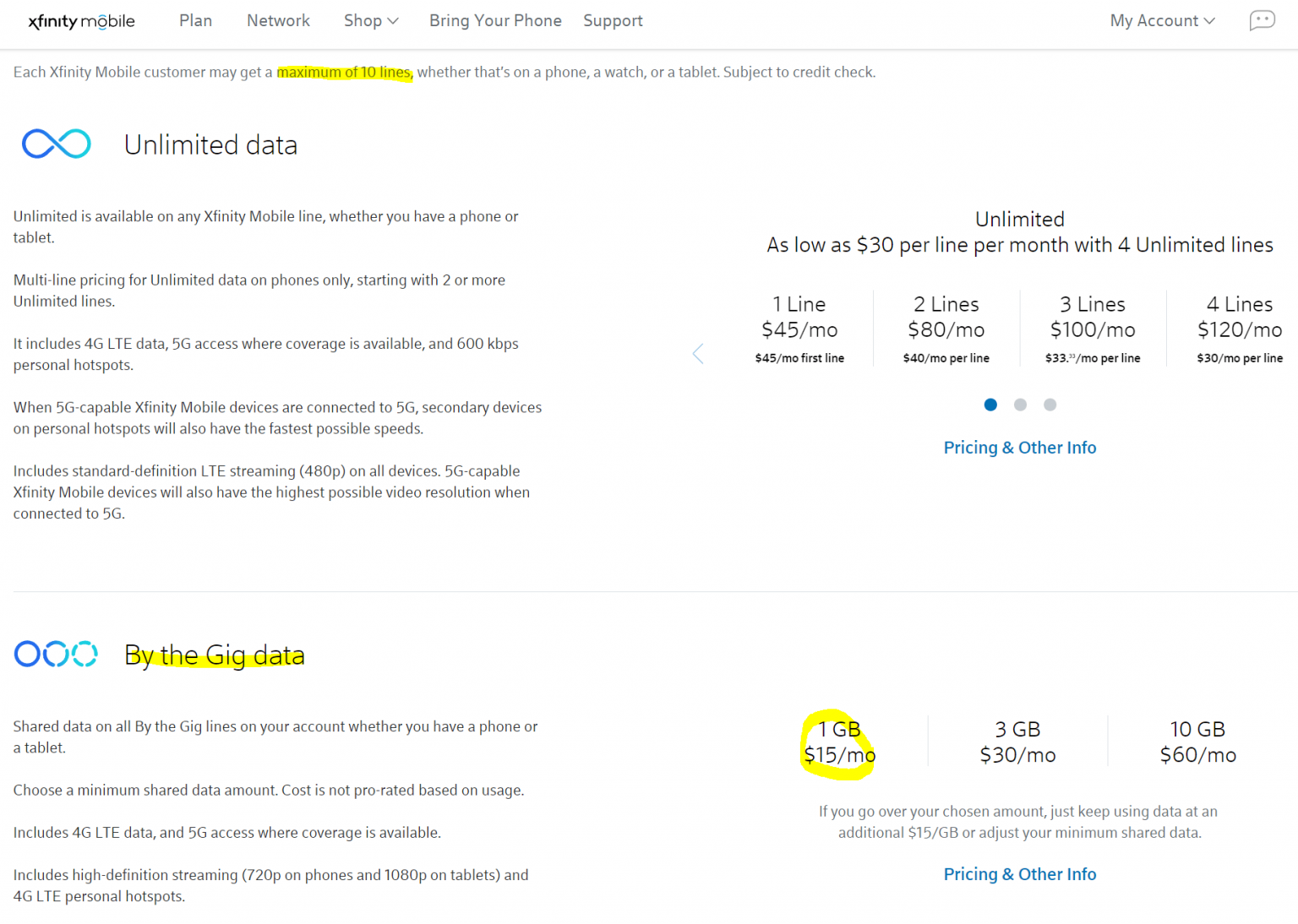The width and height of the screenshot is (1298, 924).
Task: Click the Support navigation link
Action: tap(613, 20)
